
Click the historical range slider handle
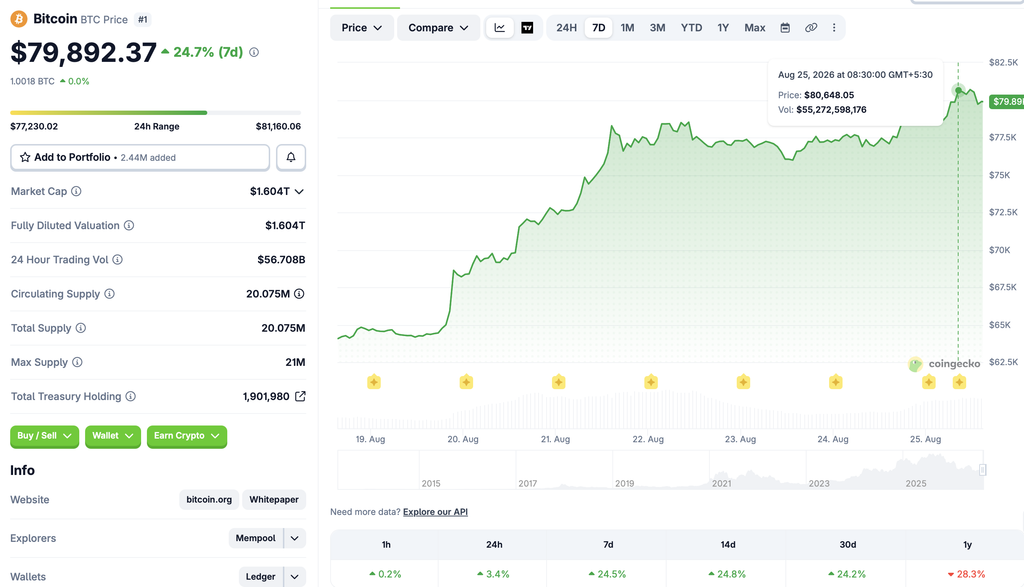pyautogui.click(x=982, y=470)
